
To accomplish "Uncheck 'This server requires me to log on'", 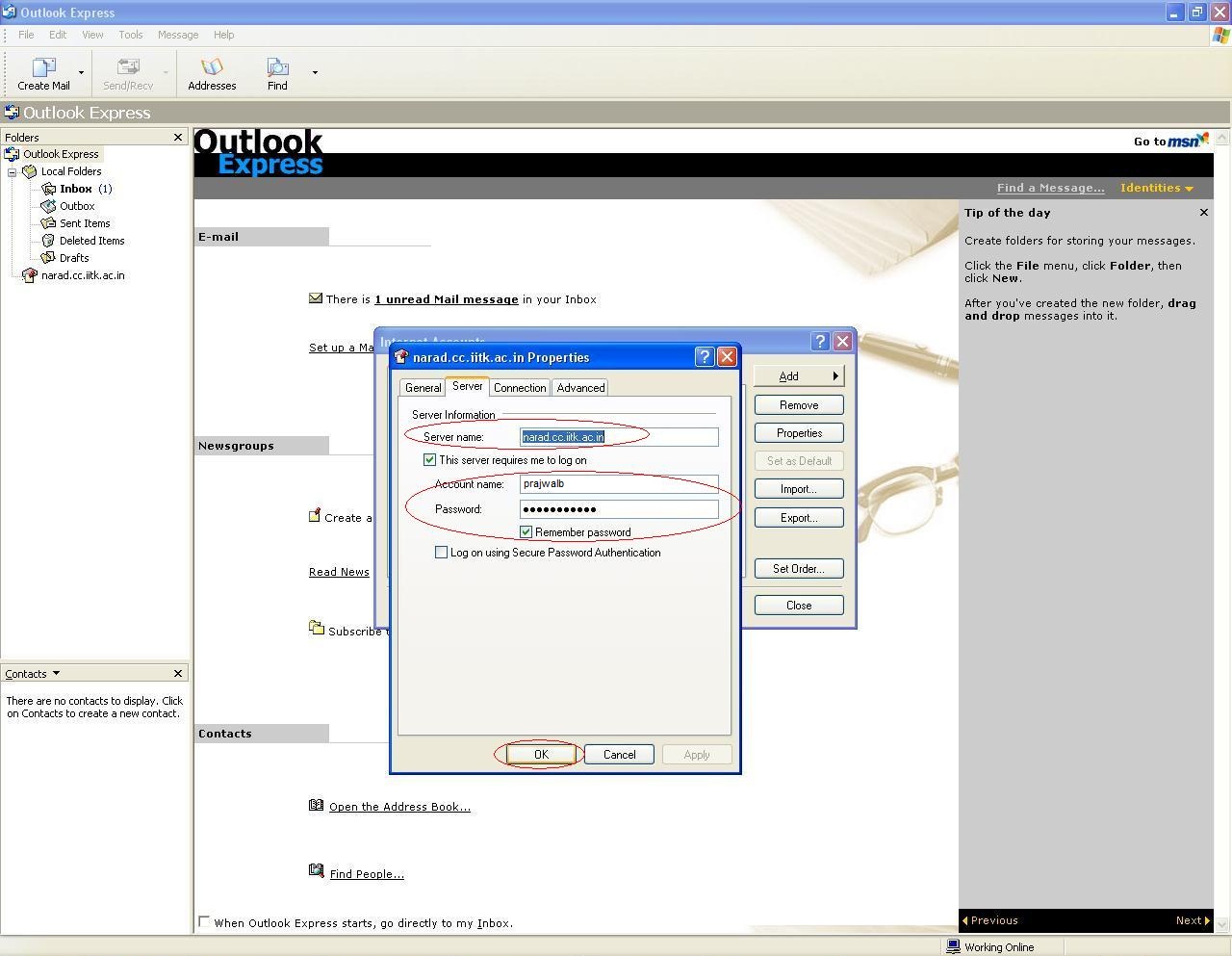I will [430, 460].
